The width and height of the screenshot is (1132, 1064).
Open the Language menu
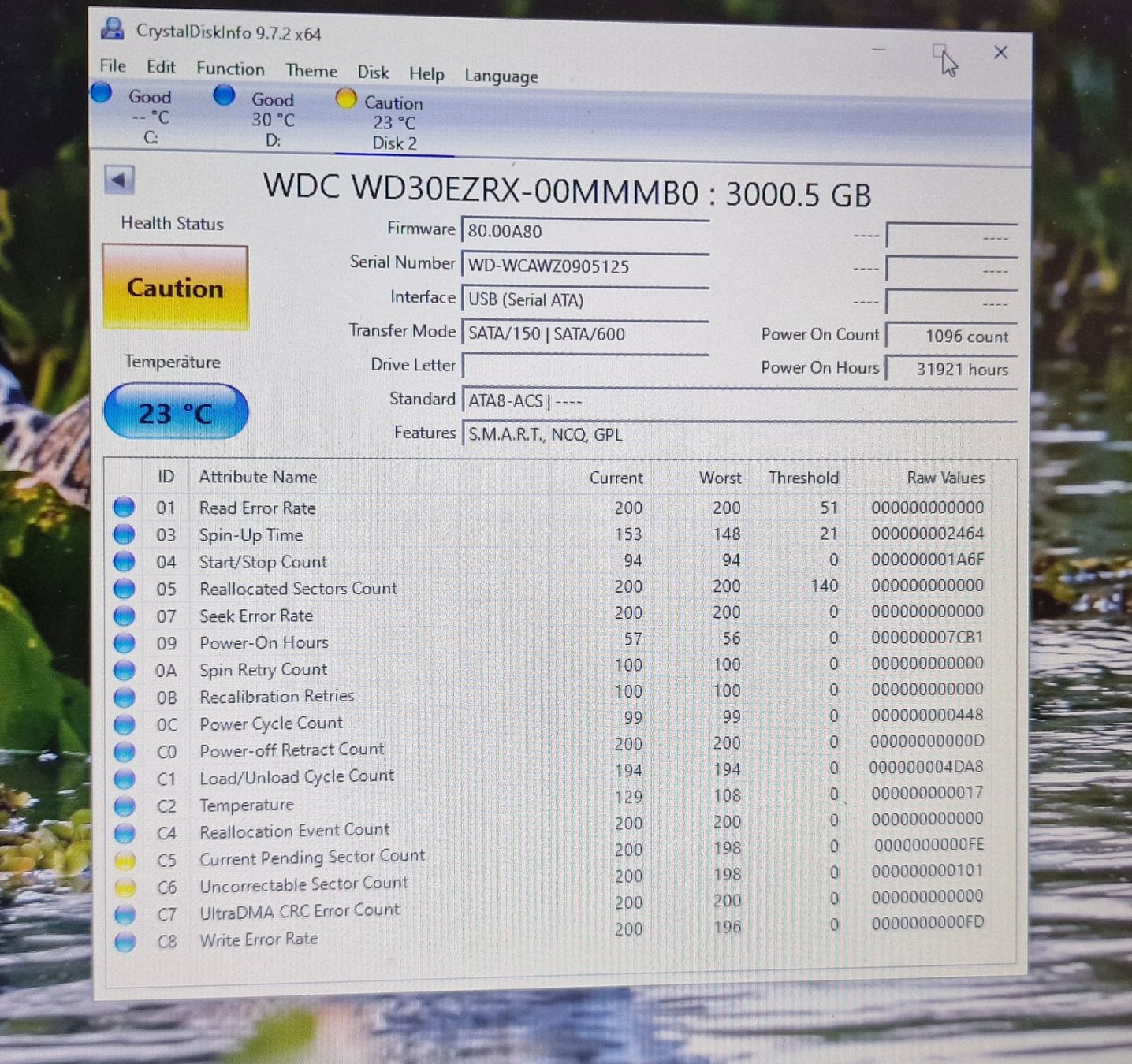501,76
